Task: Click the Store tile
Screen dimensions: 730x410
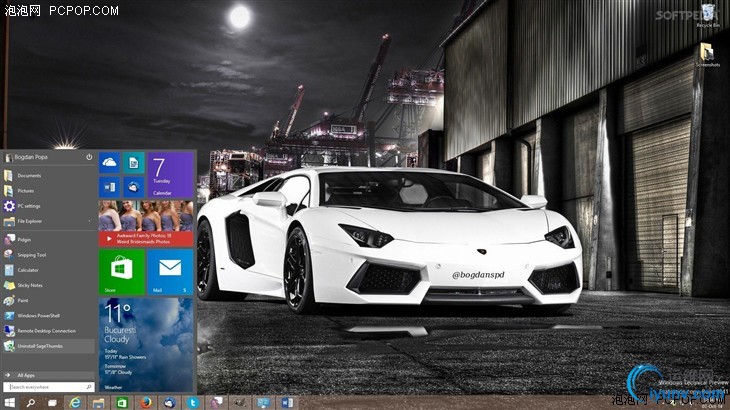Action: pyautogui.click(x=121, y=271)
